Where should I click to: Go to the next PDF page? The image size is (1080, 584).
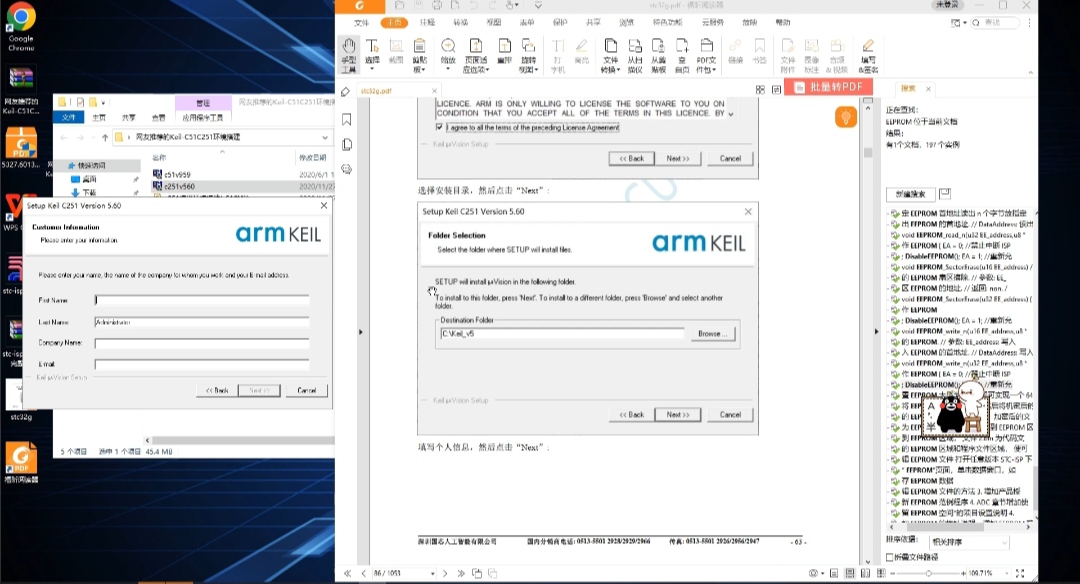(x=445, y=573)
